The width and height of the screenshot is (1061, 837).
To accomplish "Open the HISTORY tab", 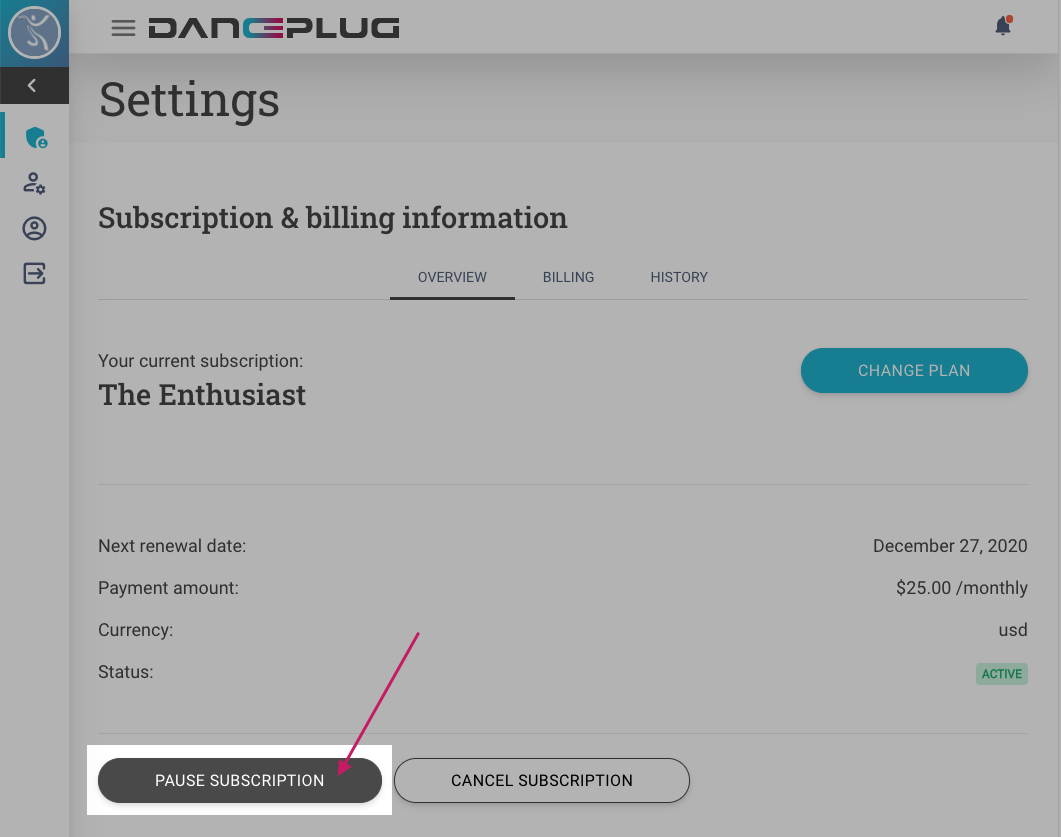I will coord(679,277).
